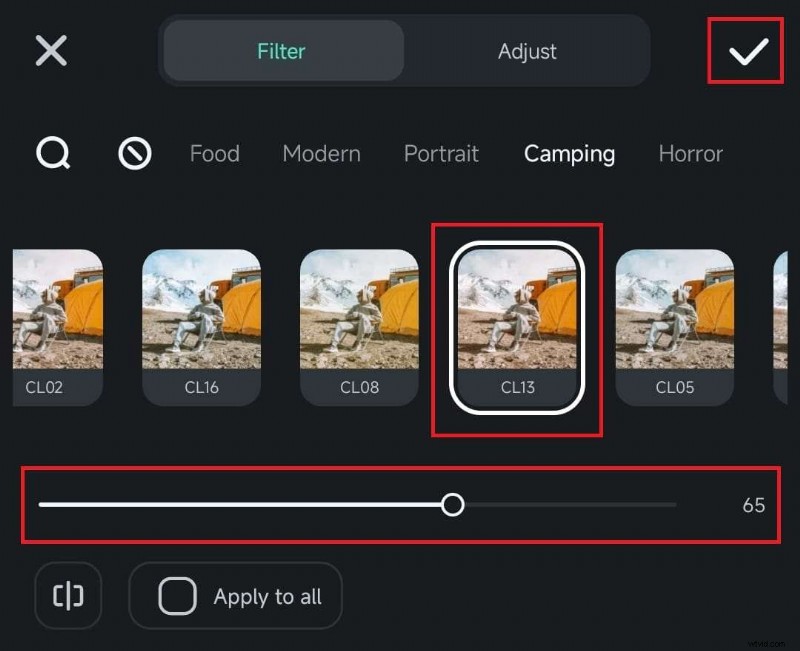800x651 pixels.
Task: Select the Horror filter category
Action: (x=690, y=153)
